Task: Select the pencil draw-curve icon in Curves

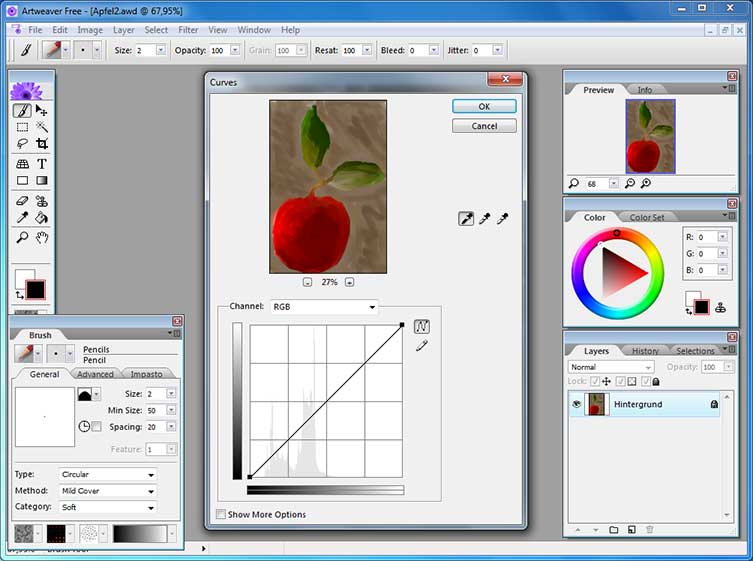Action: click(422, 345)
